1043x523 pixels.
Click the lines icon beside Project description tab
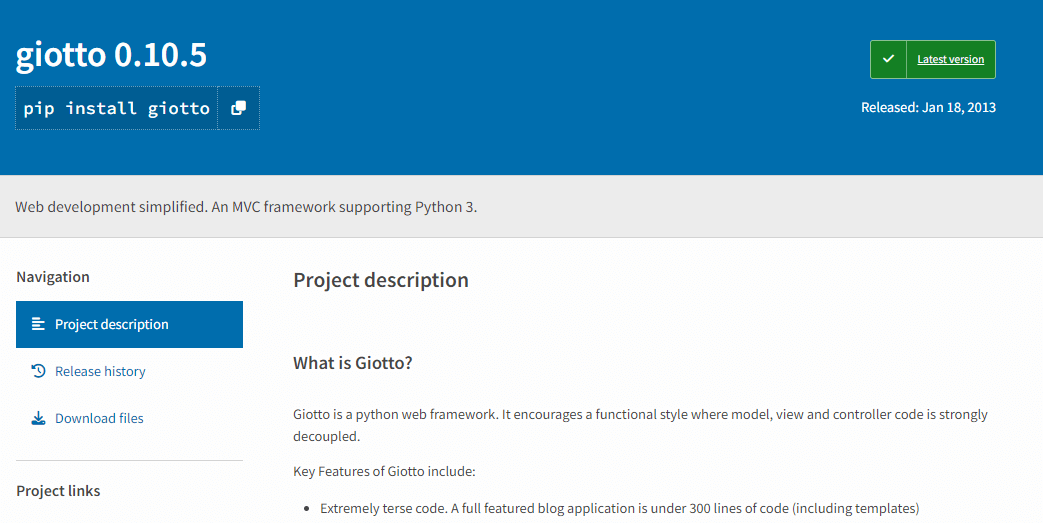38,324
